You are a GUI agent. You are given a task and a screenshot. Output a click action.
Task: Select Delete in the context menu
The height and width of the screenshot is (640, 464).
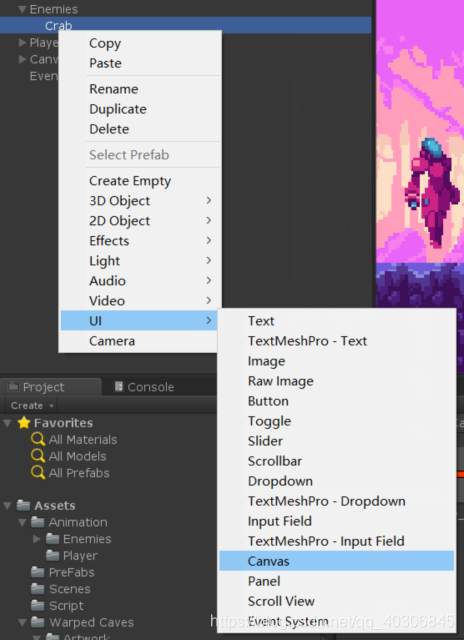pos(140,129)
